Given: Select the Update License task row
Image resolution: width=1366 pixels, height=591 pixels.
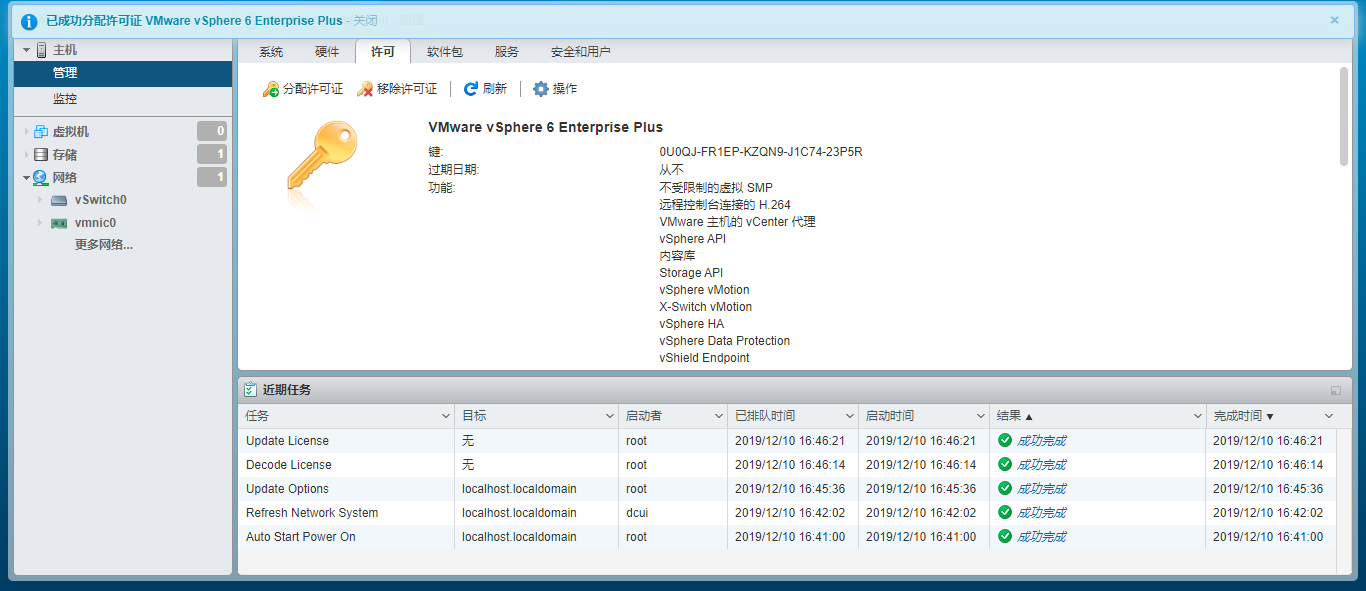Looking at the screenshot, I should pos(787,441).
